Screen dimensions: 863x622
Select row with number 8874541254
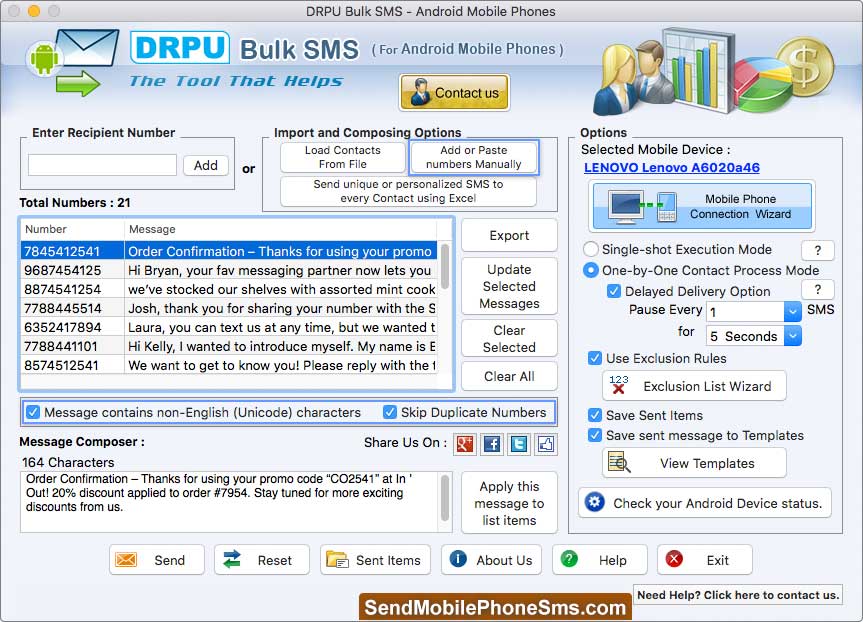229,289
